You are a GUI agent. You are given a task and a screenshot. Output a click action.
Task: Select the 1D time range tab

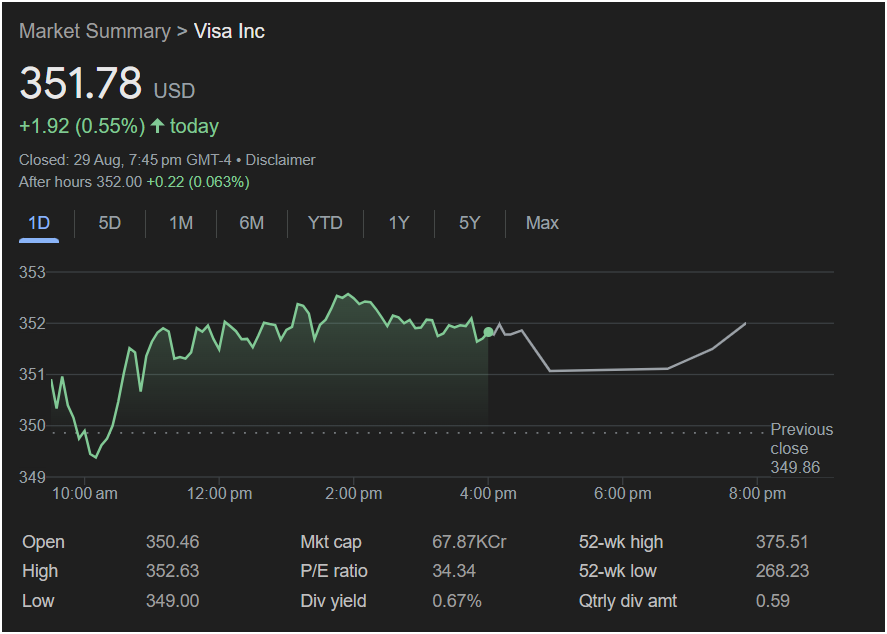coord(39,223)
